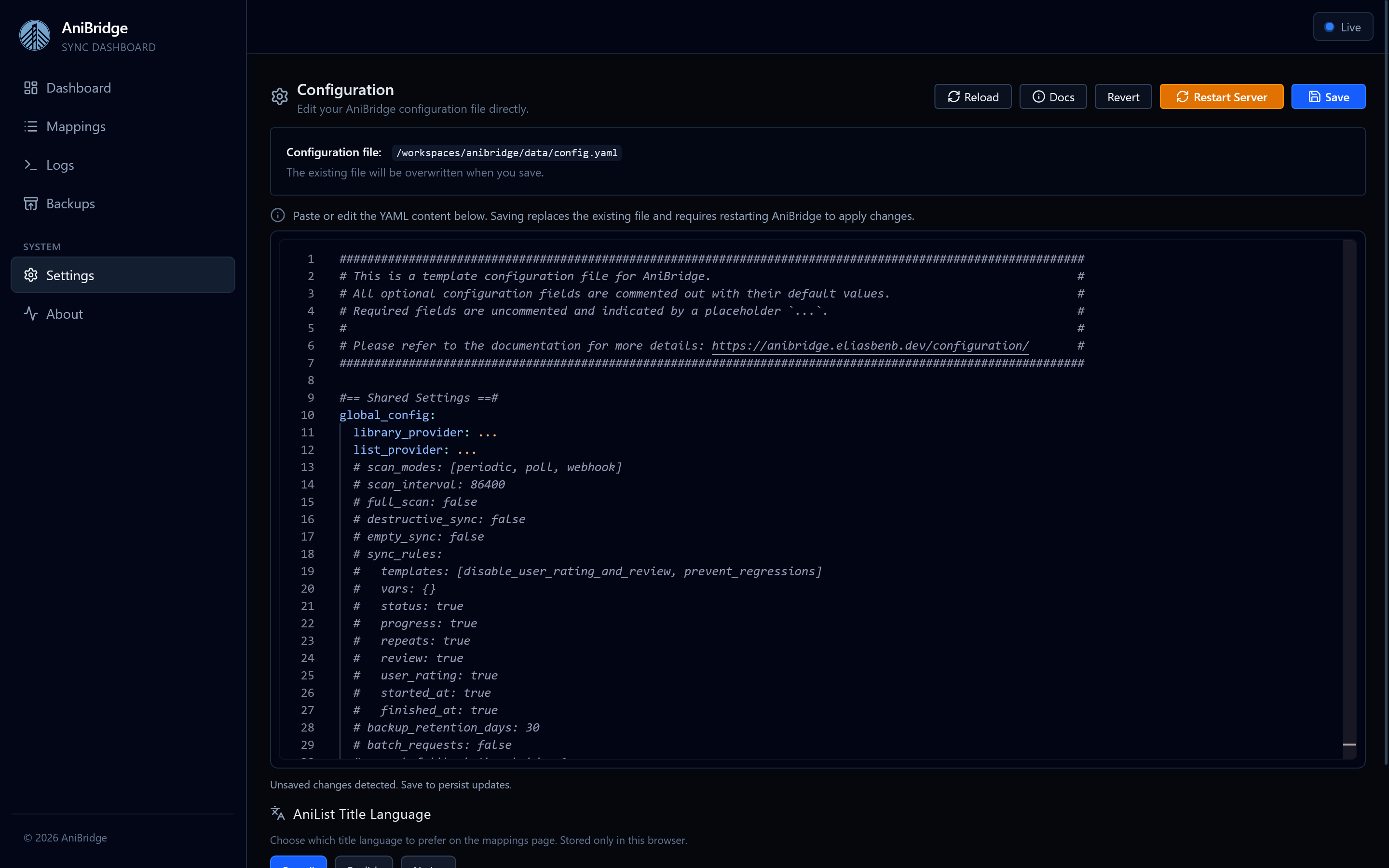This screenshot has height=868, width=1389.
Task: Click the Shared Settings comment line
Action: (x=419, y=398)
